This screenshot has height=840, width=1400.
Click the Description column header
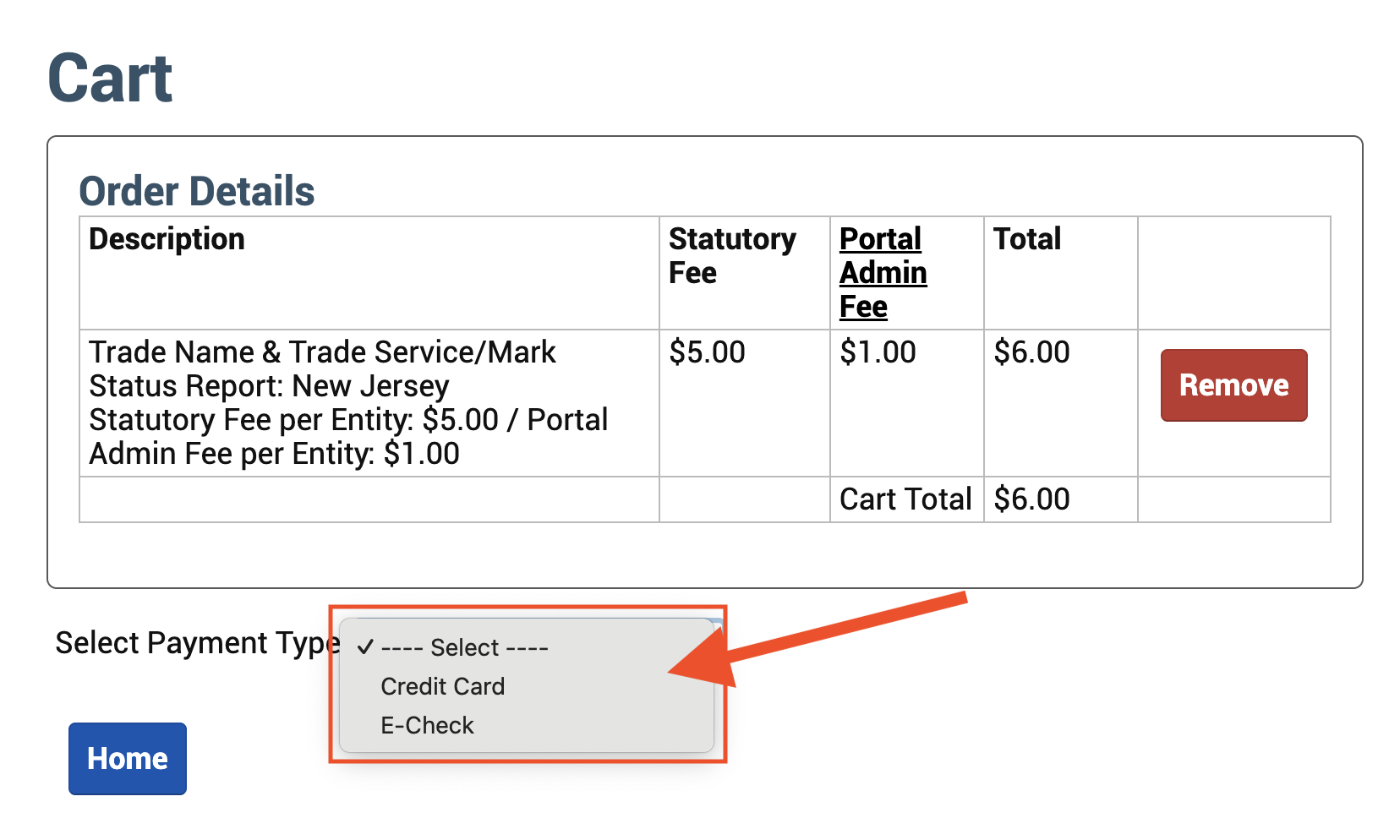[x=167, y=239]
